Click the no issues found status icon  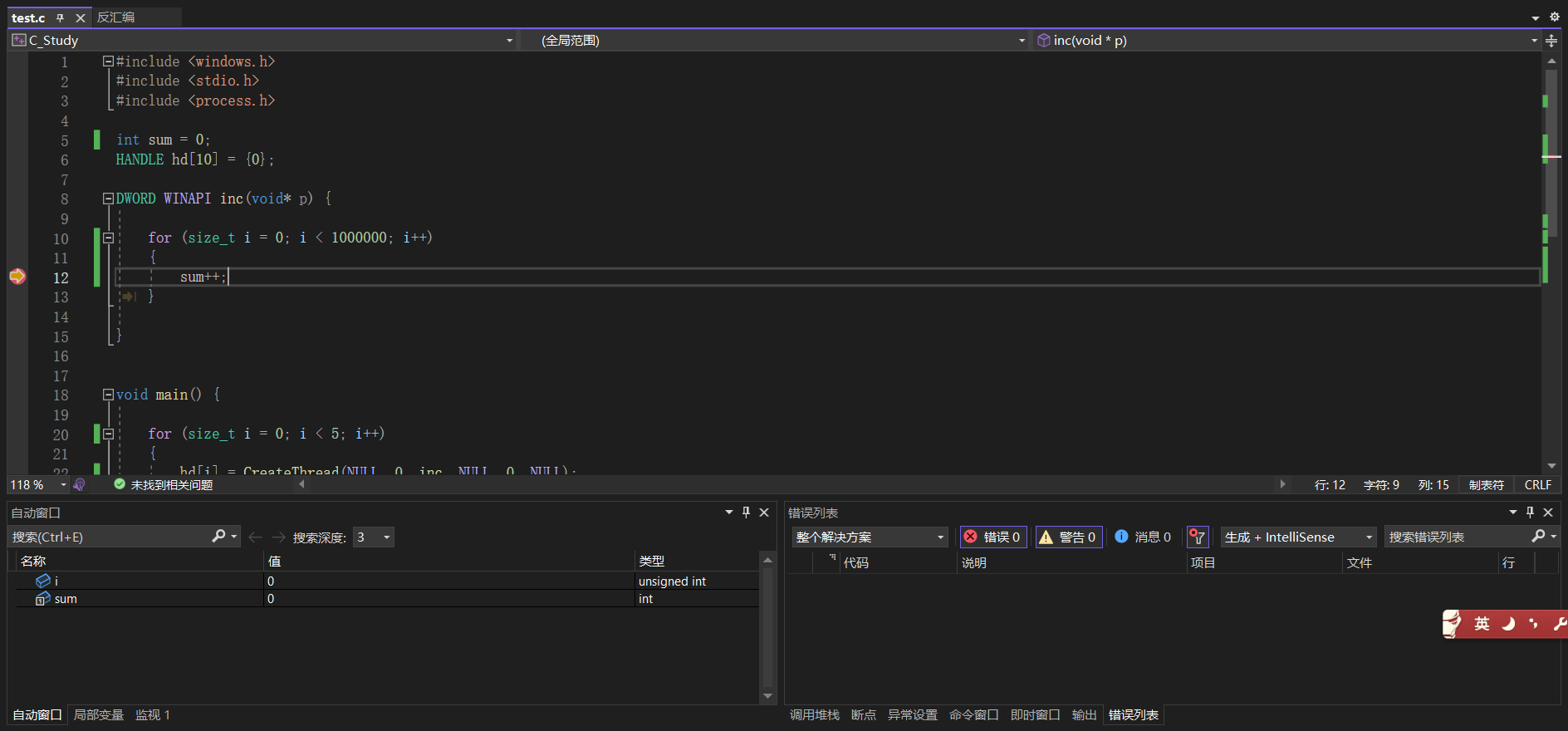click(120, 484)
